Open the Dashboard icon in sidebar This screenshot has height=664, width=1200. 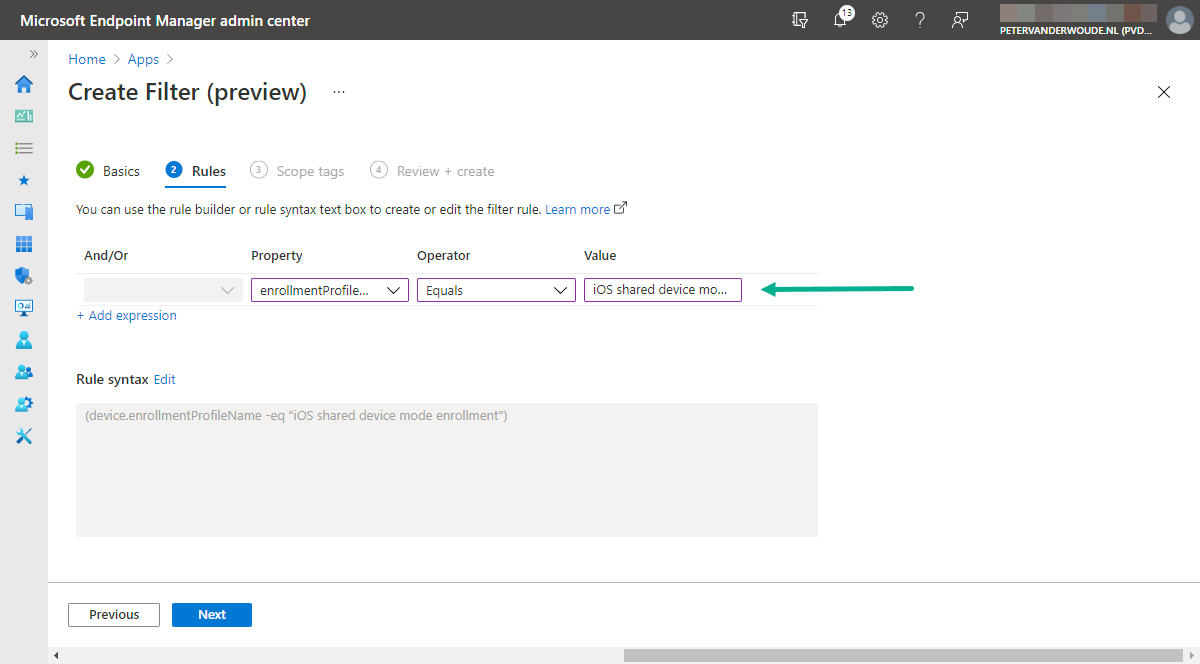click(x=24, y=116)
